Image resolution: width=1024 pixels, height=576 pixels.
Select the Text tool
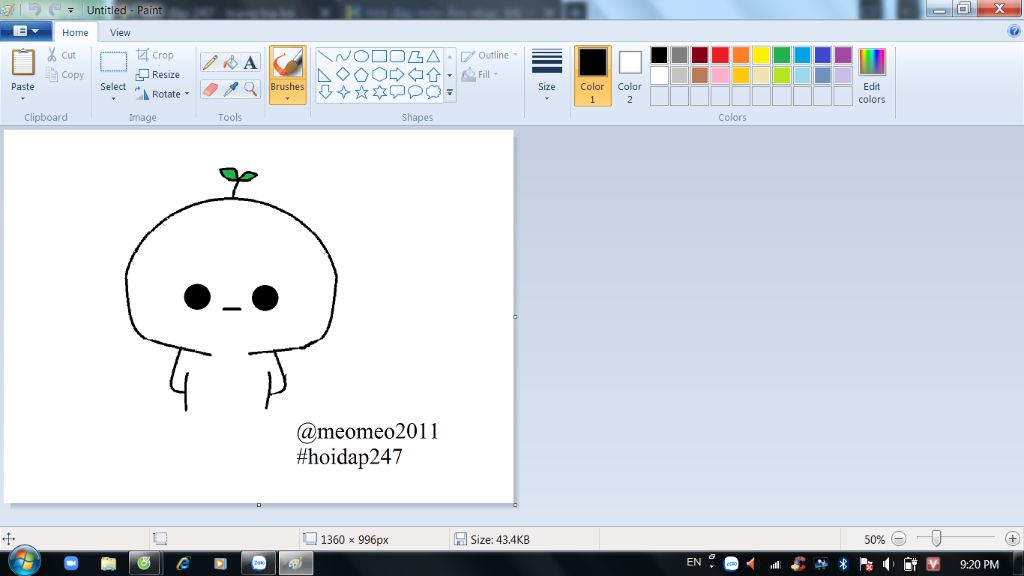click(250, 63)
